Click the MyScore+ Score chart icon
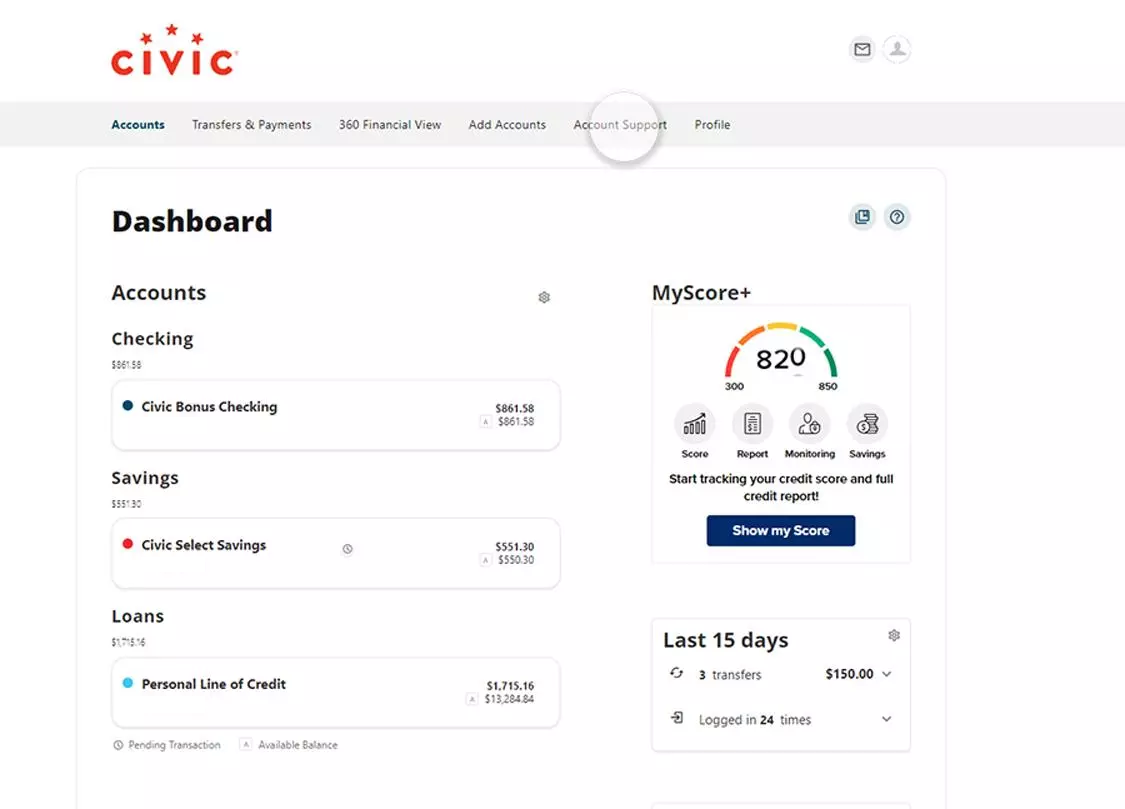The height and width of the screenshot is (809, 1125). (x=694, y=425)
